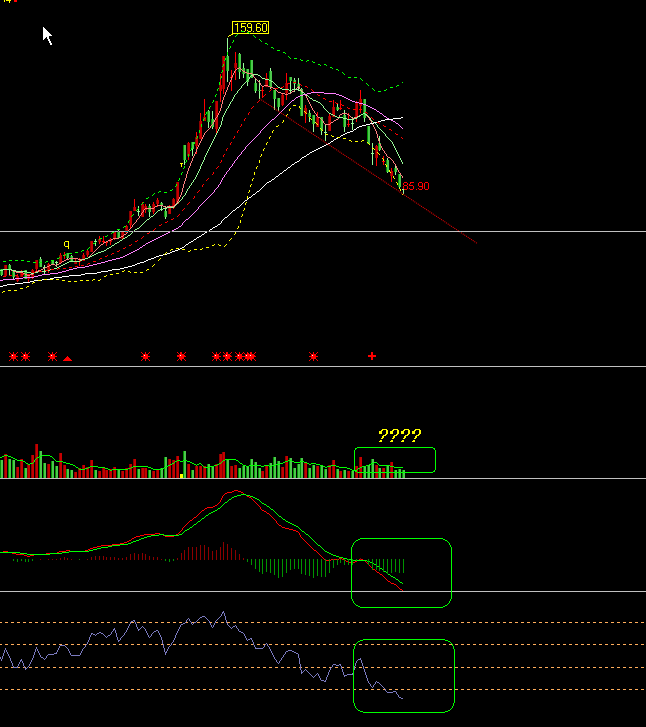Click the red 85.90 low price label
Viewport: 646px width, 727px height.
(x=416, y=186)
